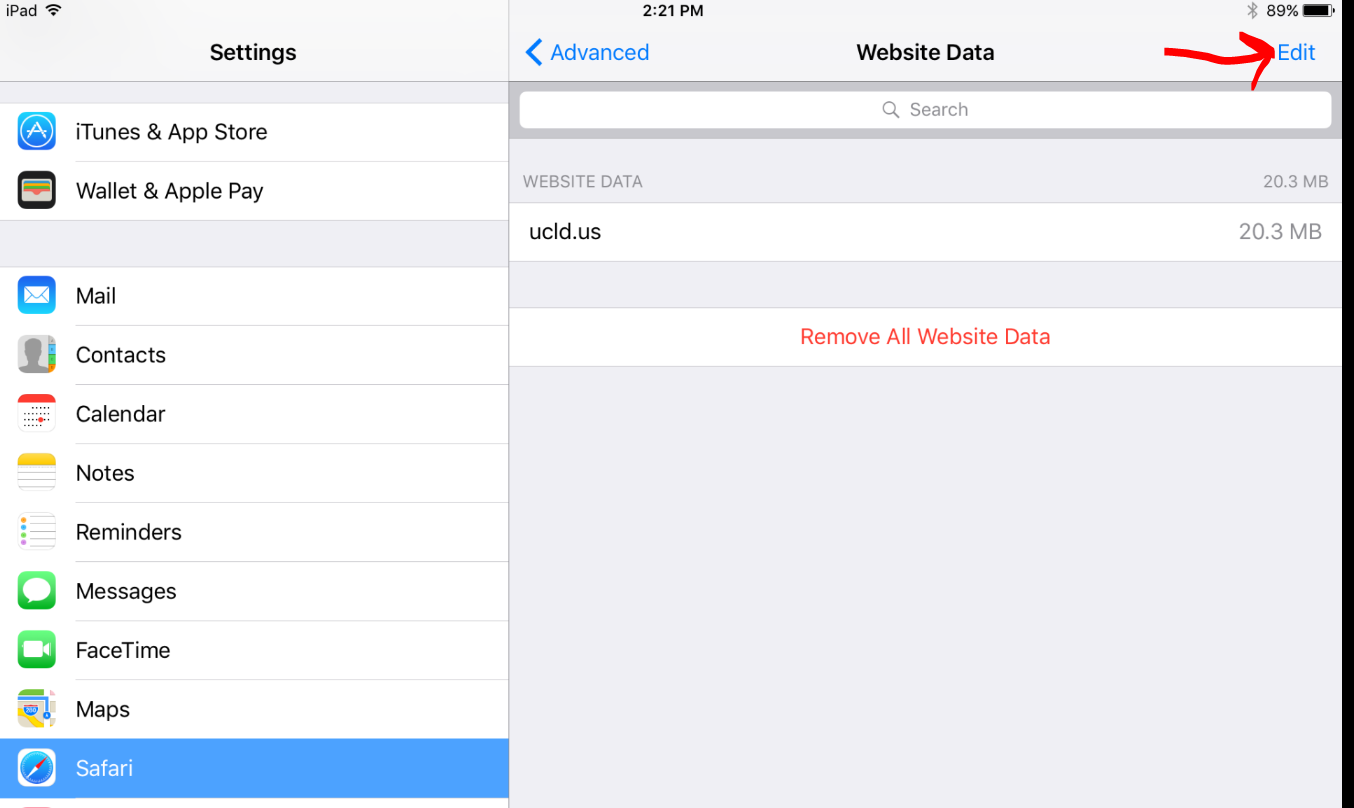1354x808 pixels.
Task: Tap the Wallet & Apple Pay icon
Action: [37, 191]
